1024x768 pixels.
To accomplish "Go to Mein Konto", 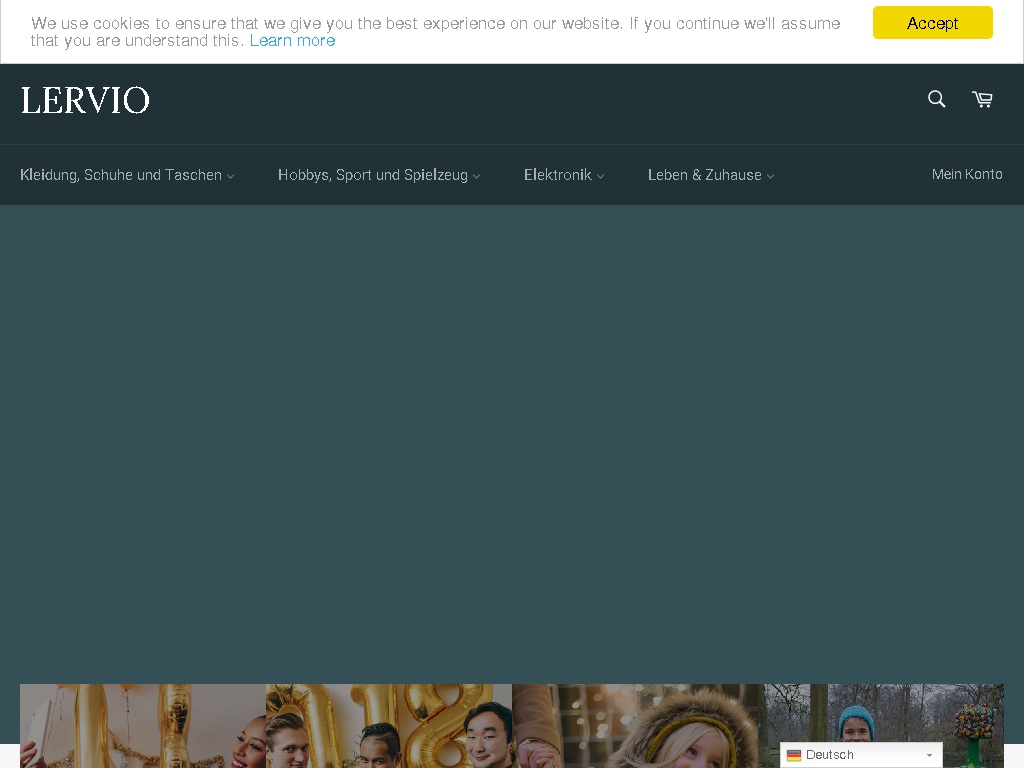I will 967,174.
